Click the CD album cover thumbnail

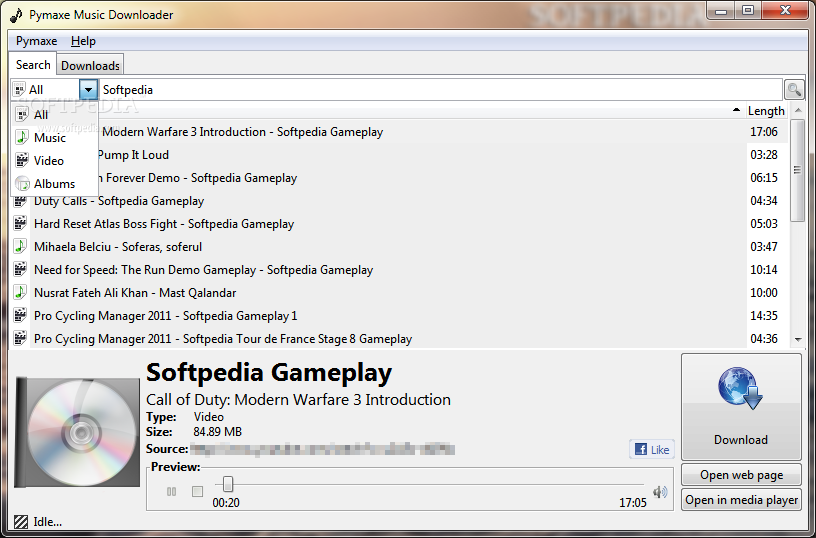[77, 432]
